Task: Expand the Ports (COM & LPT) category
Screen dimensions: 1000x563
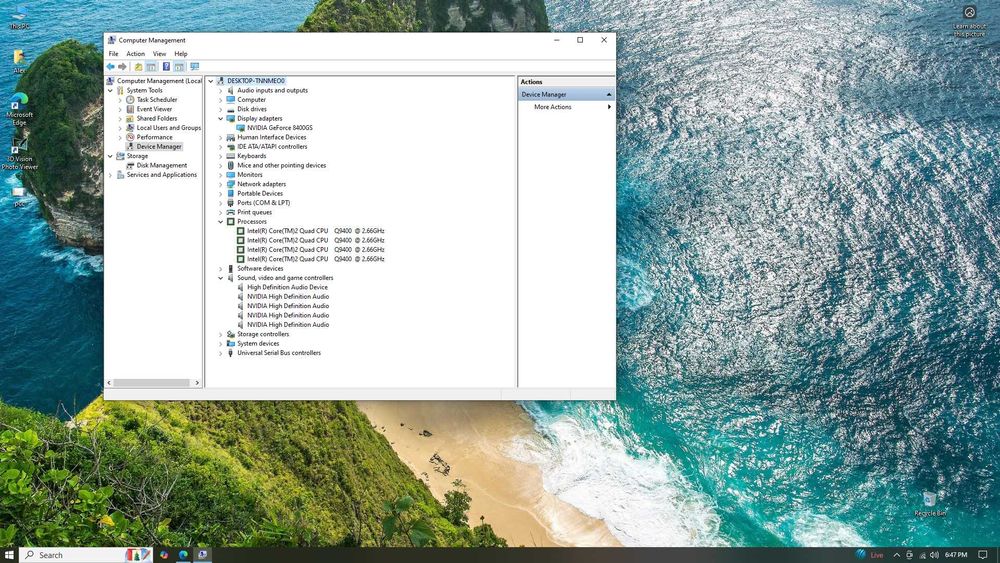Action: pyautogui.click(x=221, y=203)
